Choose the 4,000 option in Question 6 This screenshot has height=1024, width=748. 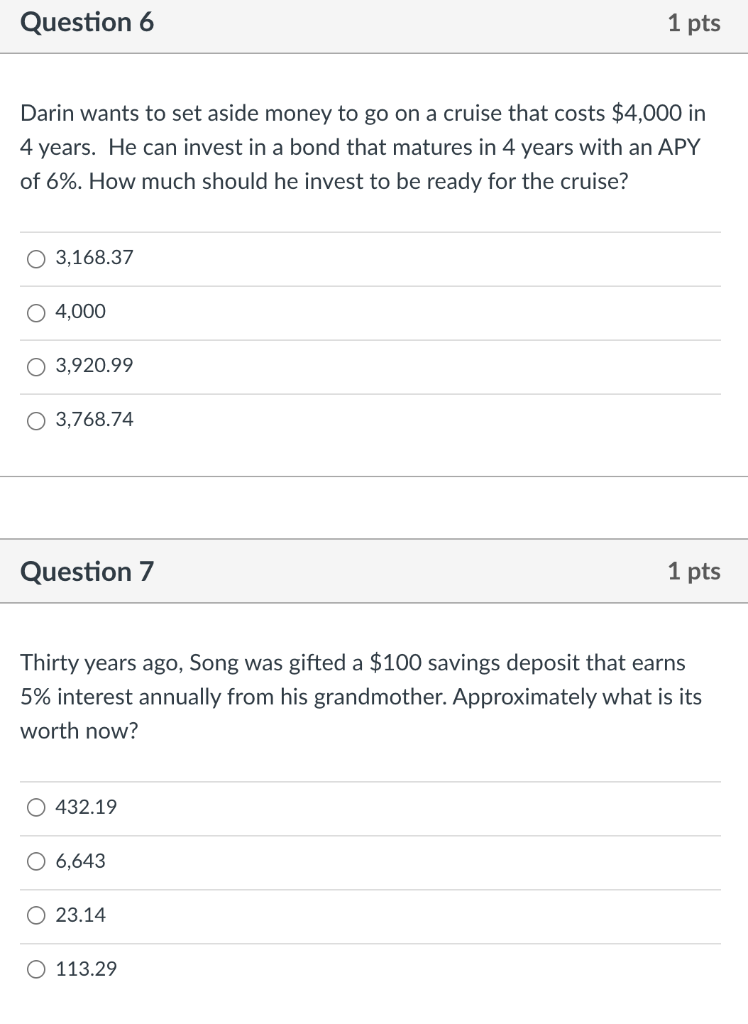tap(35, 312)
